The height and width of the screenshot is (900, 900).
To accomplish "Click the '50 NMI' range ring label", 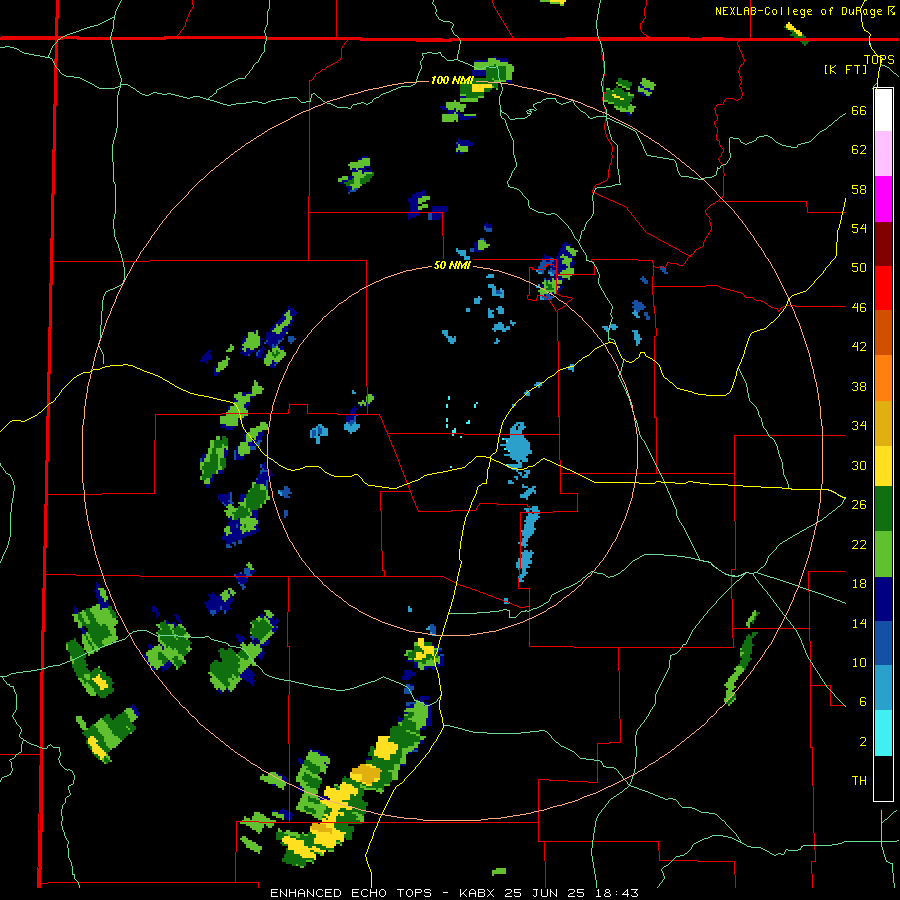I will tap(452, 265).
